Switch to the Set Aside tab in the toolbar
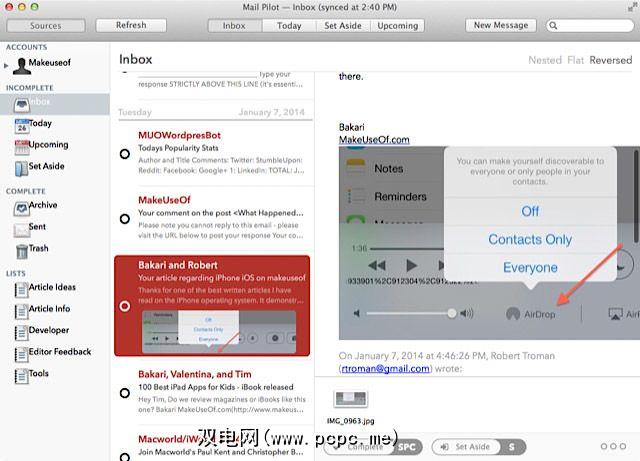 click(343, 25)
